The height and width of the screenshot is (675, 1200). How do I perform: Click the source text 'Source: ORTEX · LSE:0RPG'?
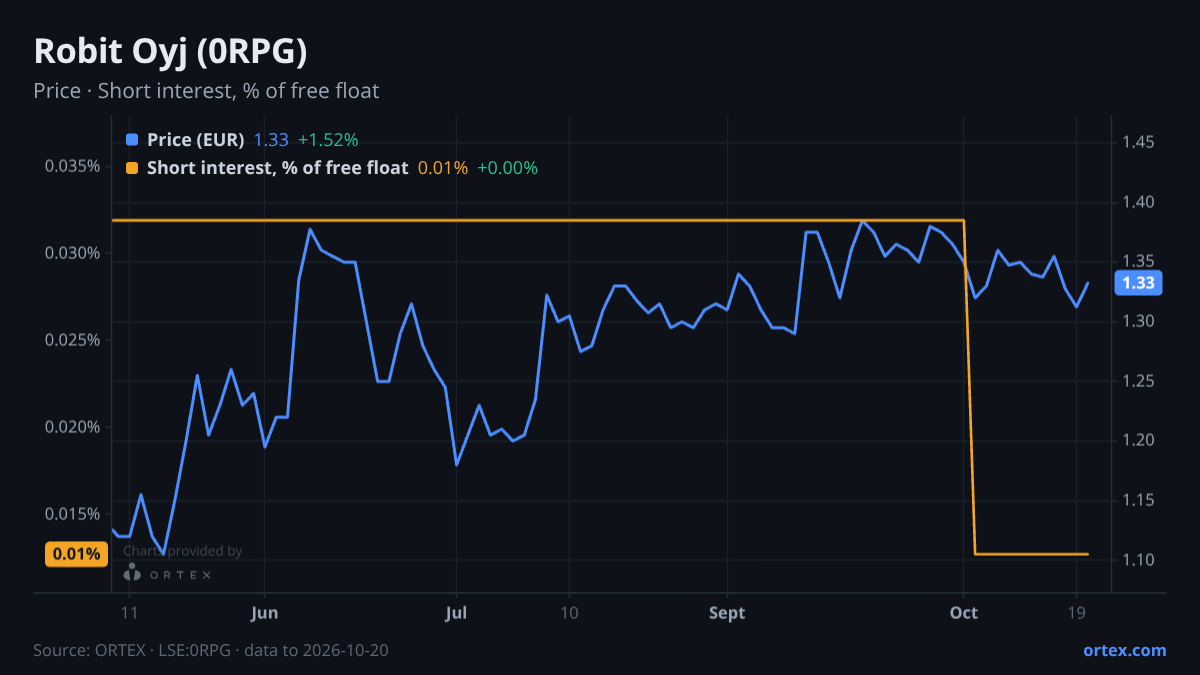[134, 650]
